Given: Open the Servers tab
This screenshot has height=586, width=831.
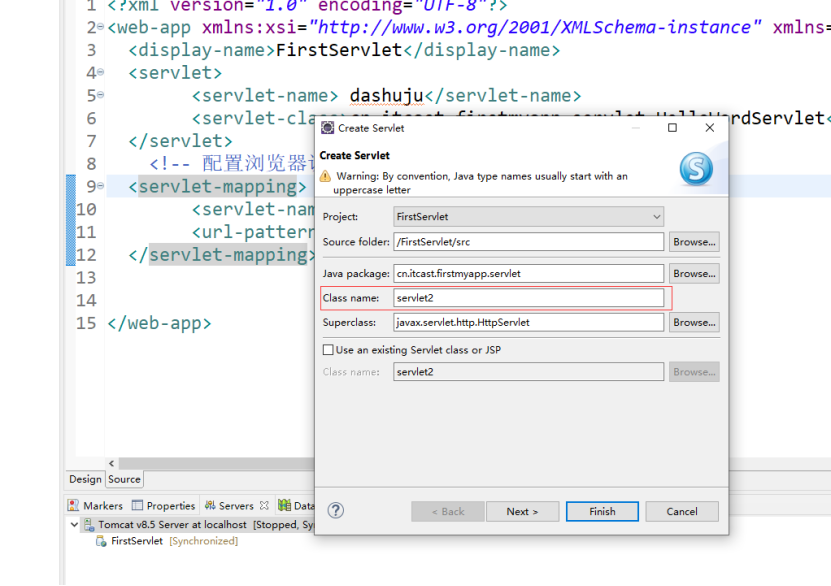Looking at the screenshot, I should (236, 505).
